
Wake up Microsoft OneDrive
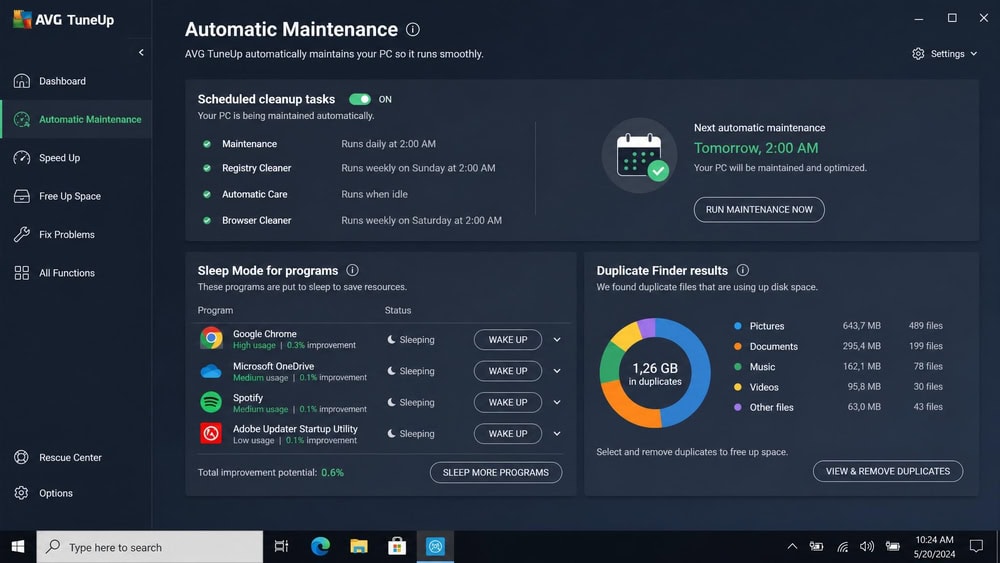point(508,371)
